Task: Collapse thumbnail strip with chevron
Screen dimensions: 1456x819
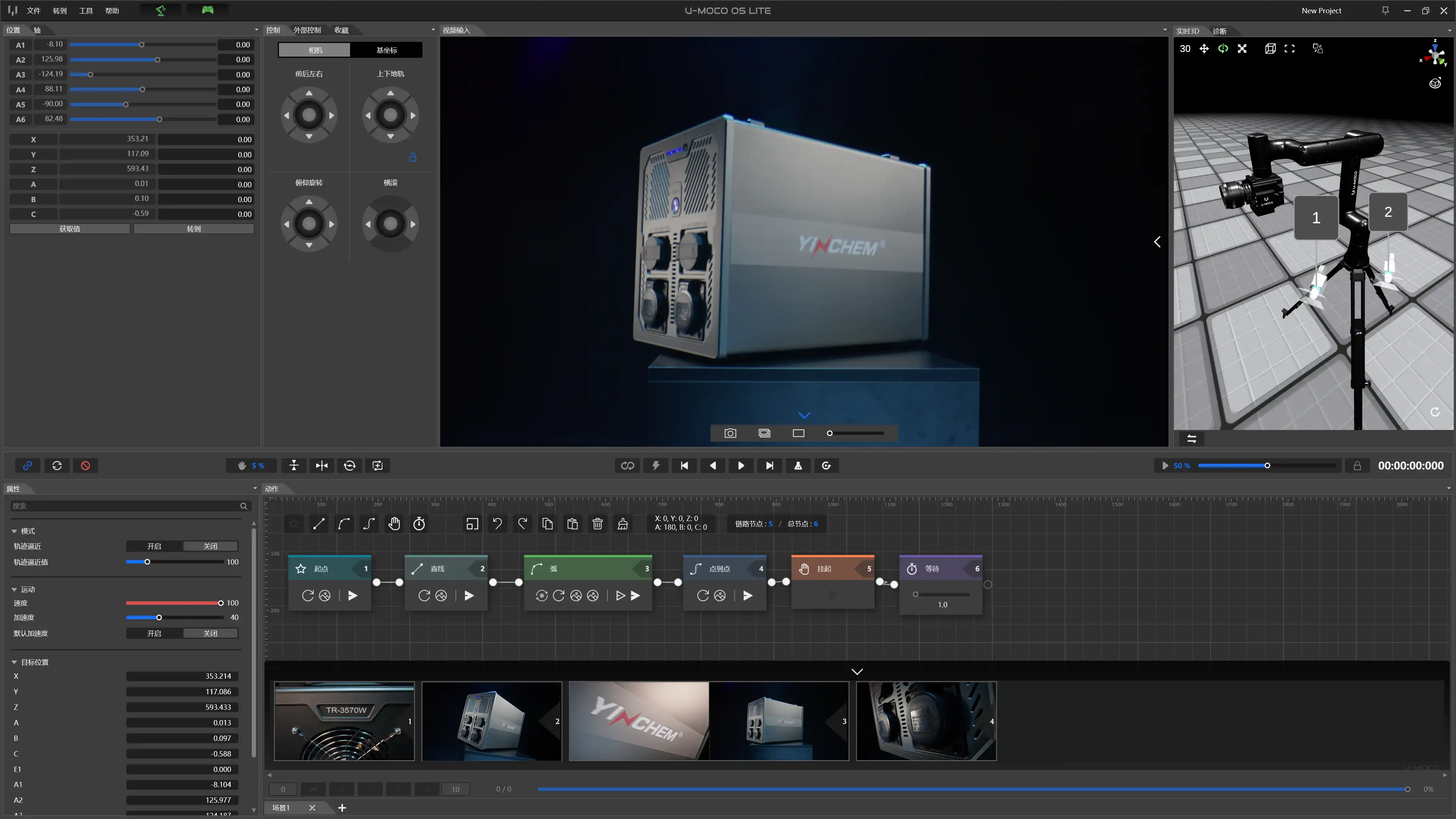Action: 857,672
